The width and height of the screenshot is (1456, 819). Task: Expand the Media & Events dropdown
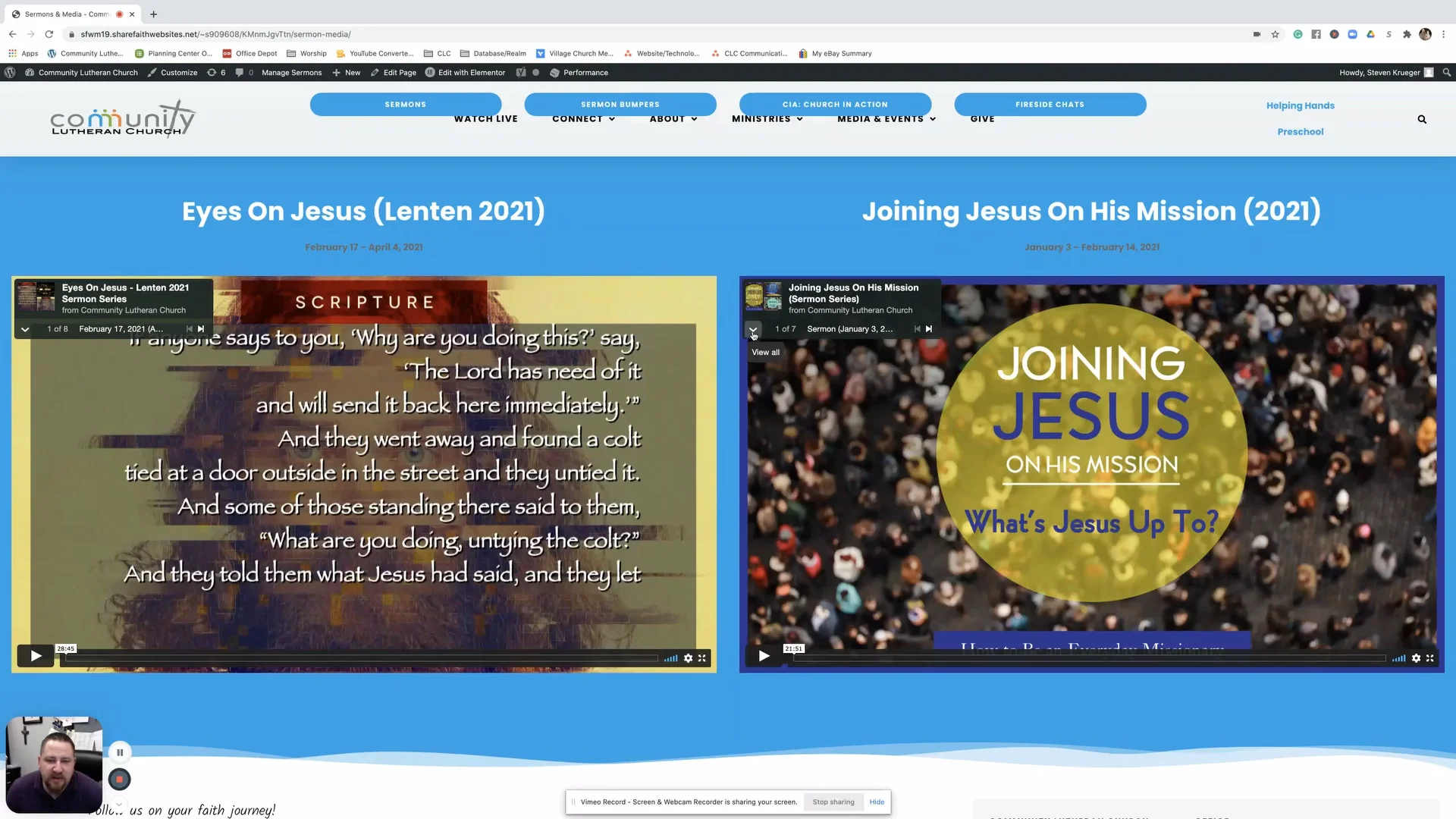886,120
